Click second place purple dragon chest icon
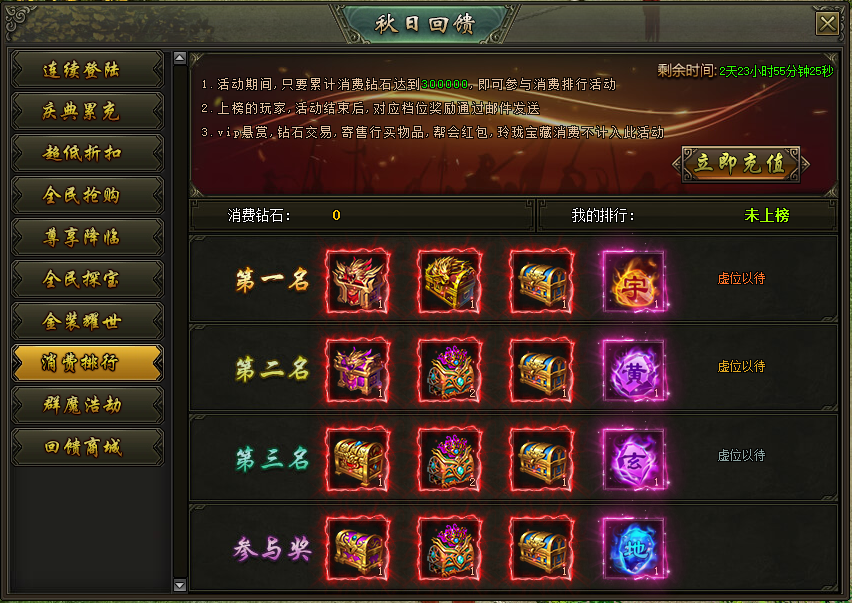This screenshot has width=852, height=603. click(358, 370)
